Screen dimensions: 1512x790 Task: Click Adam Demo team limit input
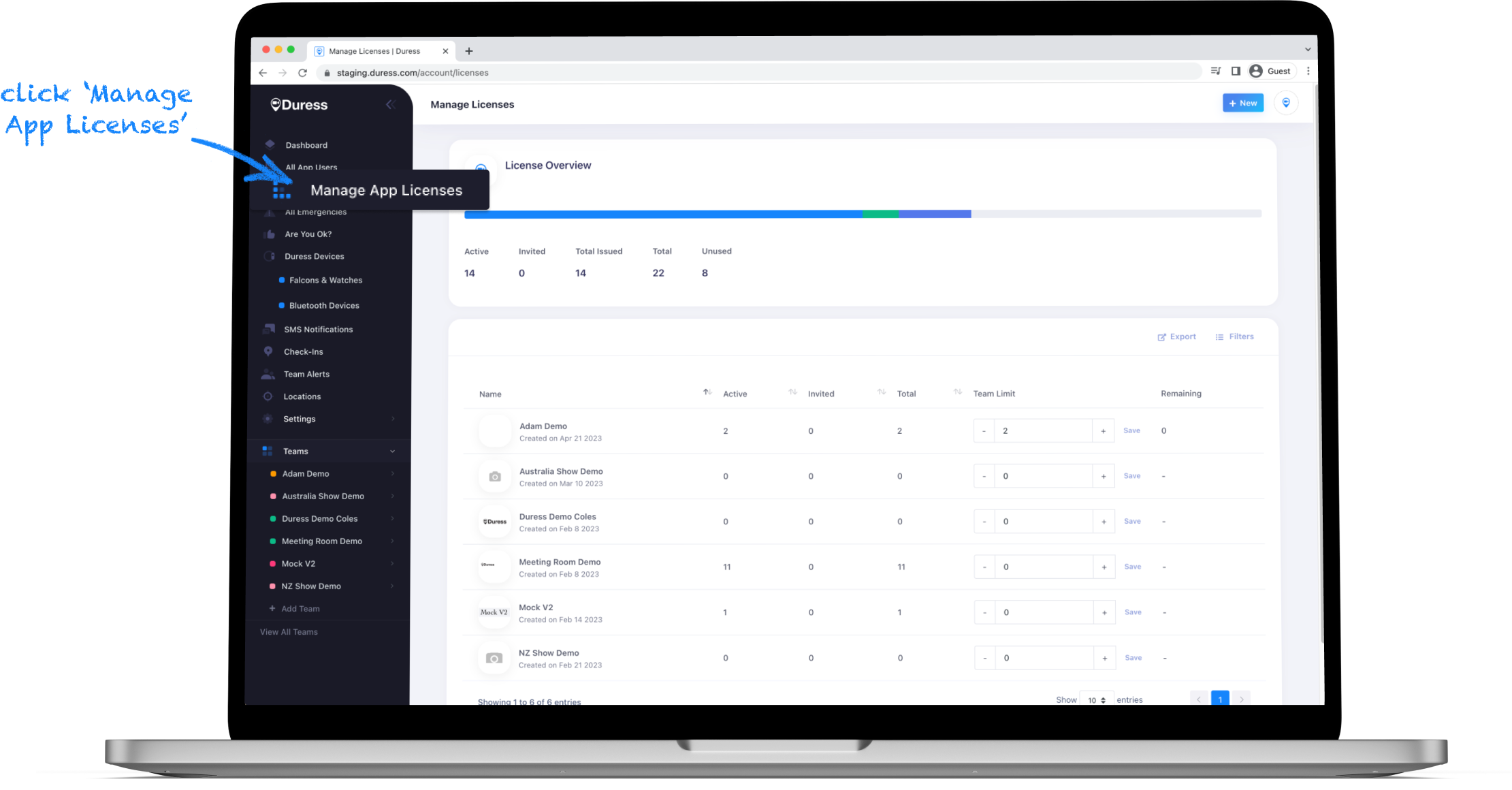tap(1044, 430)
